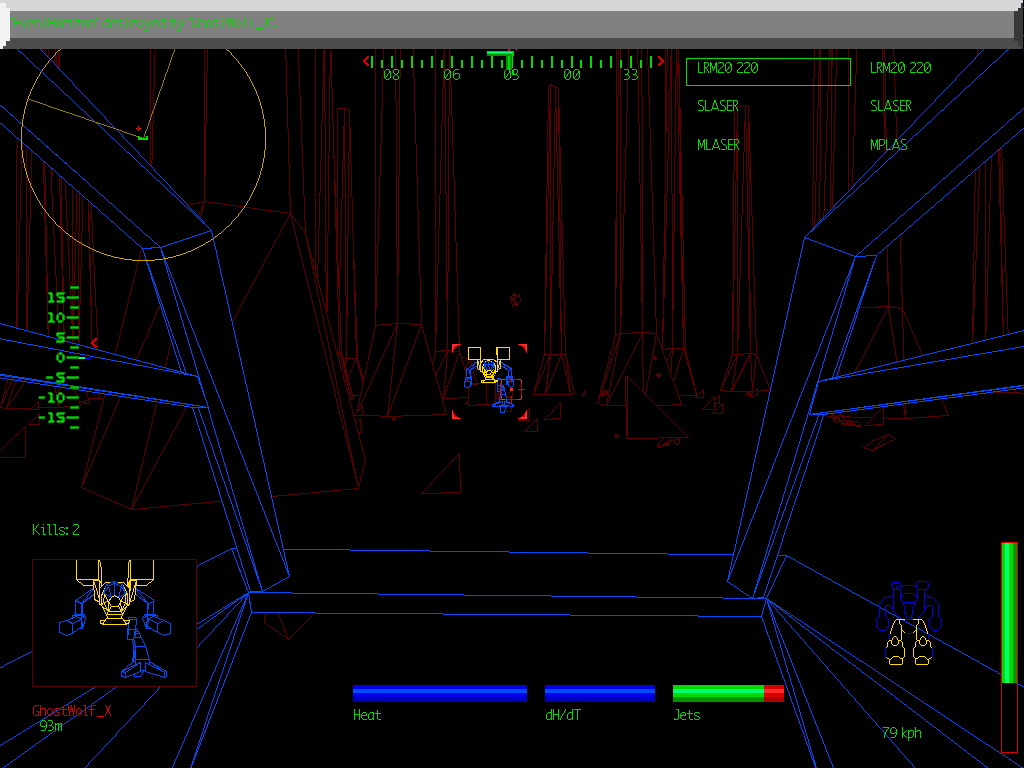This screenshot has width=1024, height=768.
Task: Select the zero mark on the pitch ladder
Action: tap(62, 357)
